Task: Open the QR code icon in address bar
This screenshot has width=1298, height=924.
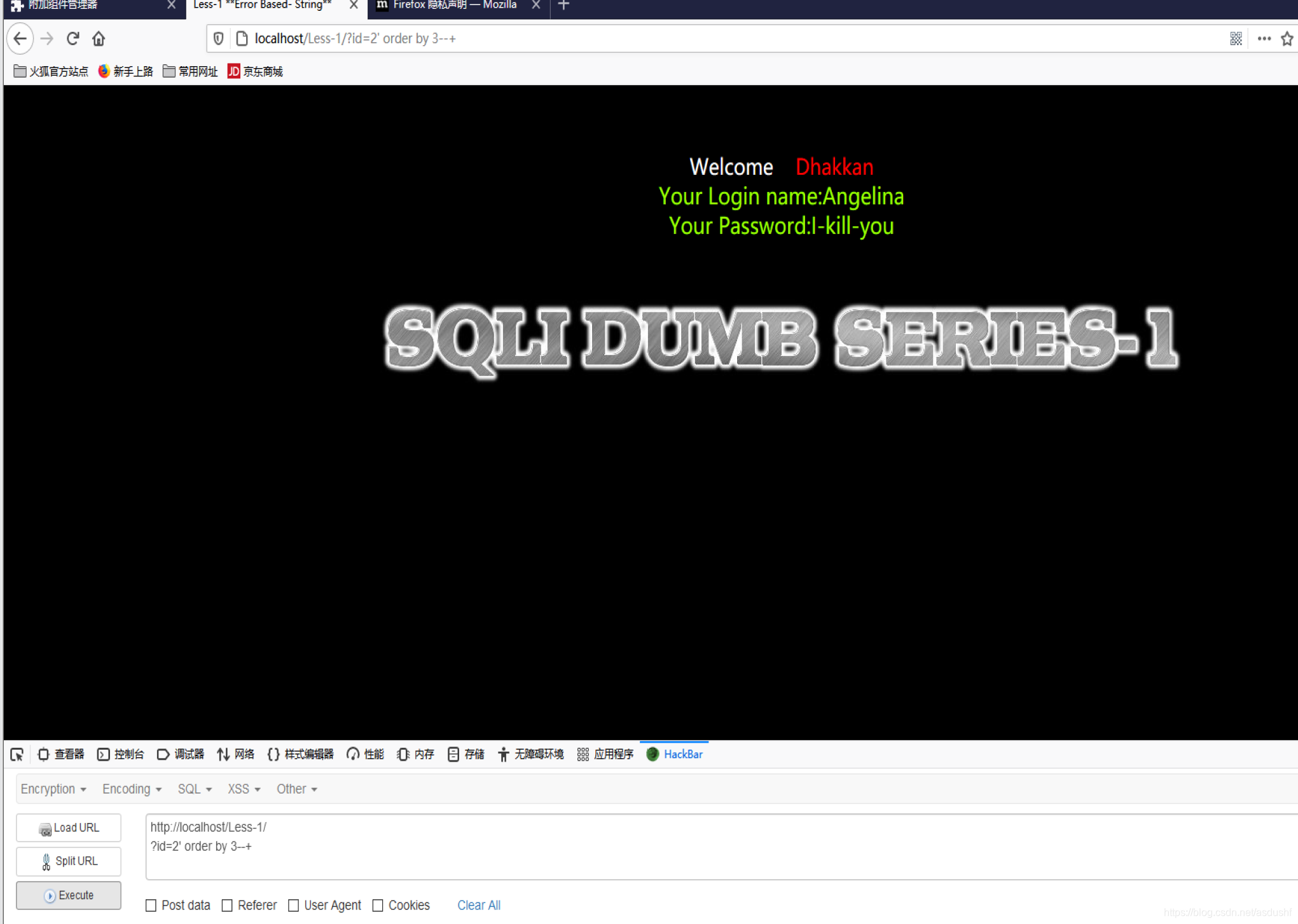Action: tap(1236, 39)
